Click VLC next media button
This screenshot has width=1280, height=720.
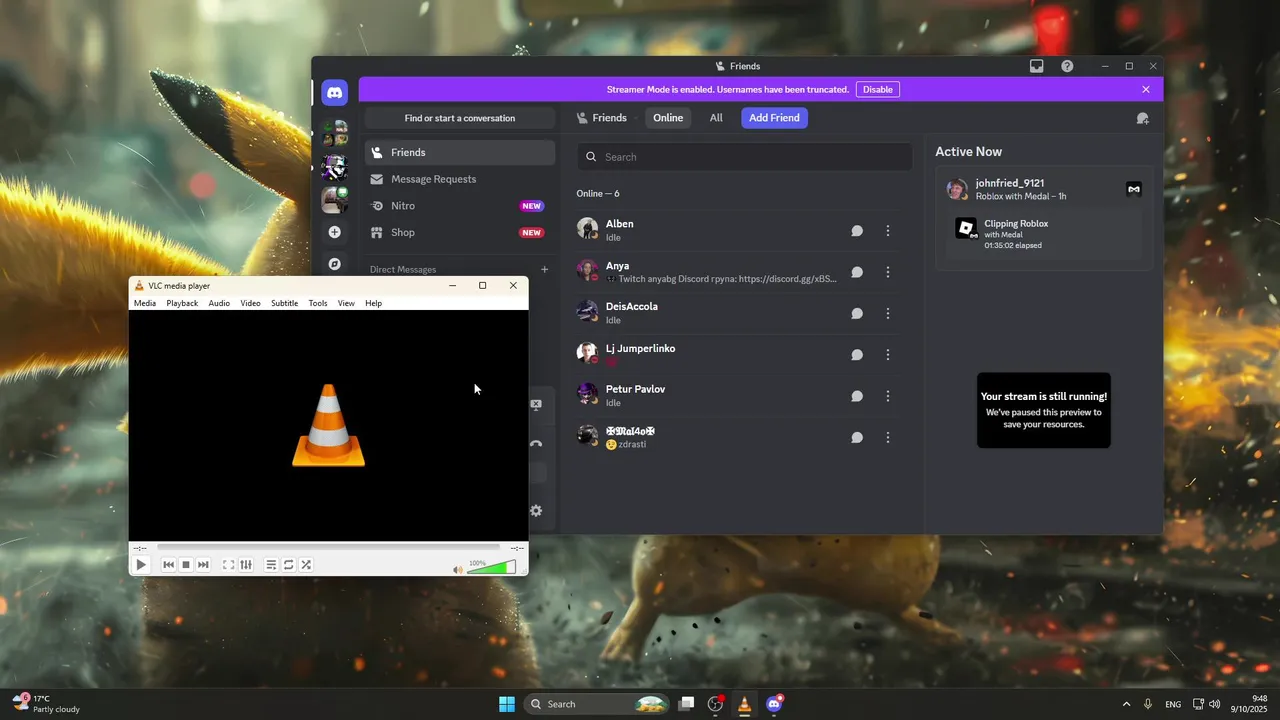pos(203,565)
